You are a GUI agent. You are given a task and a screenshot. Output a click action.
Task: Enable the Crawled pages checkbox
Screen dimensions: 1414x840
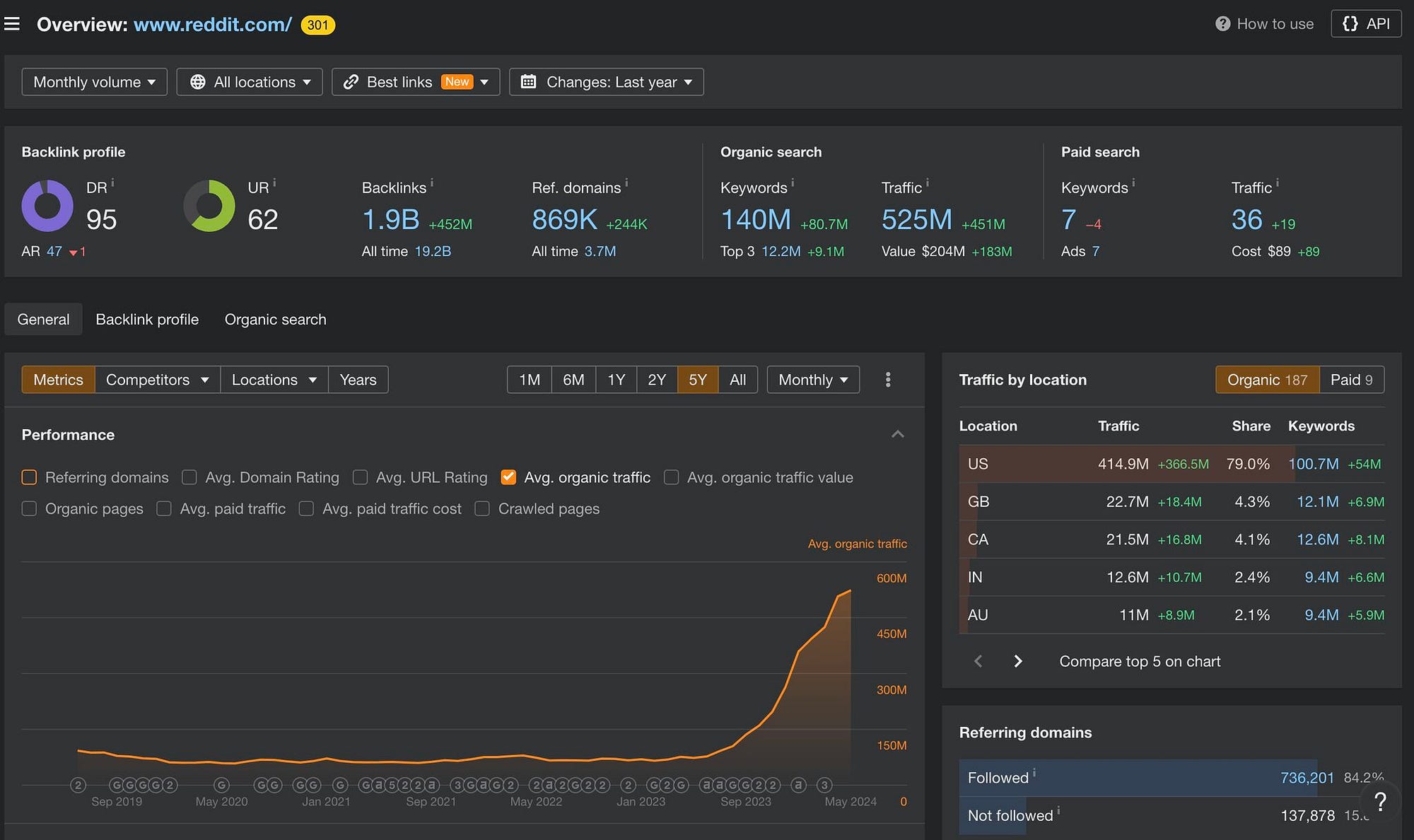[482, 508]
